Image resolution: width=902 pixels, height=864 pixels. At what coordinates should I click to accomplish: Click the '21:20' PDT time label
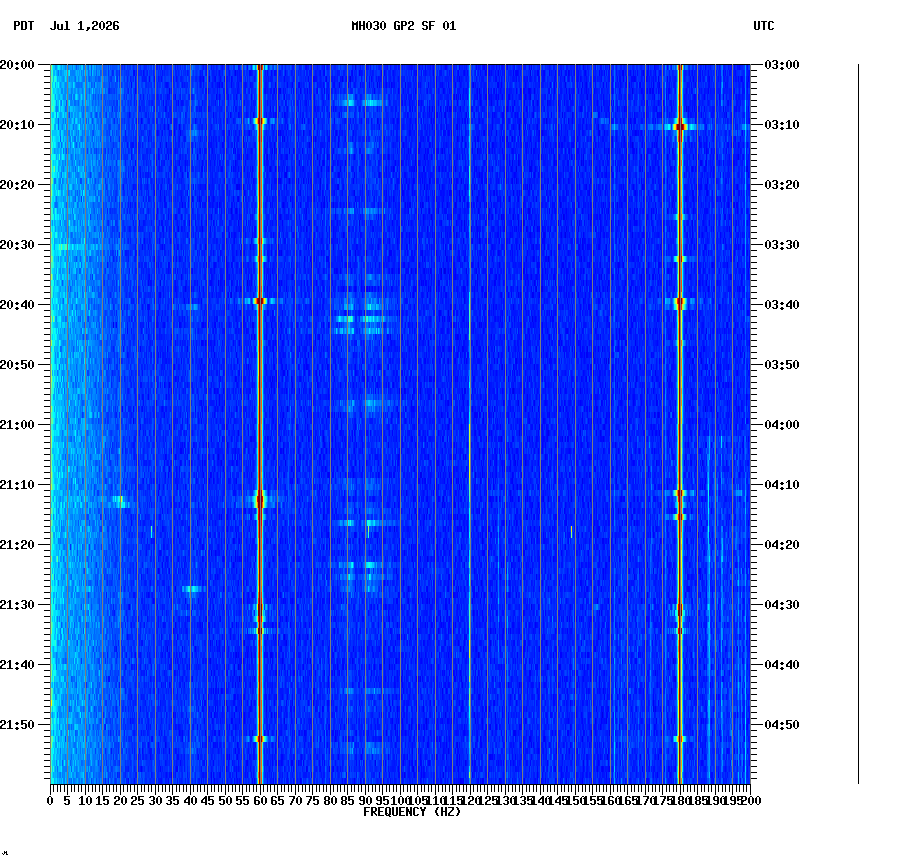[x=17, y=545]
